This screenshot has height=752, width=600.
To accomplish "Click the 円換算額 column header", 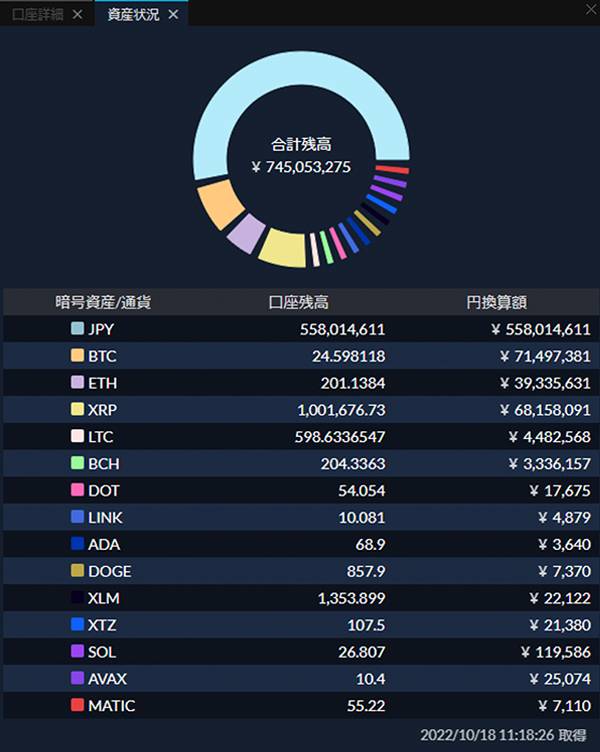I will [x=496, y=302].
